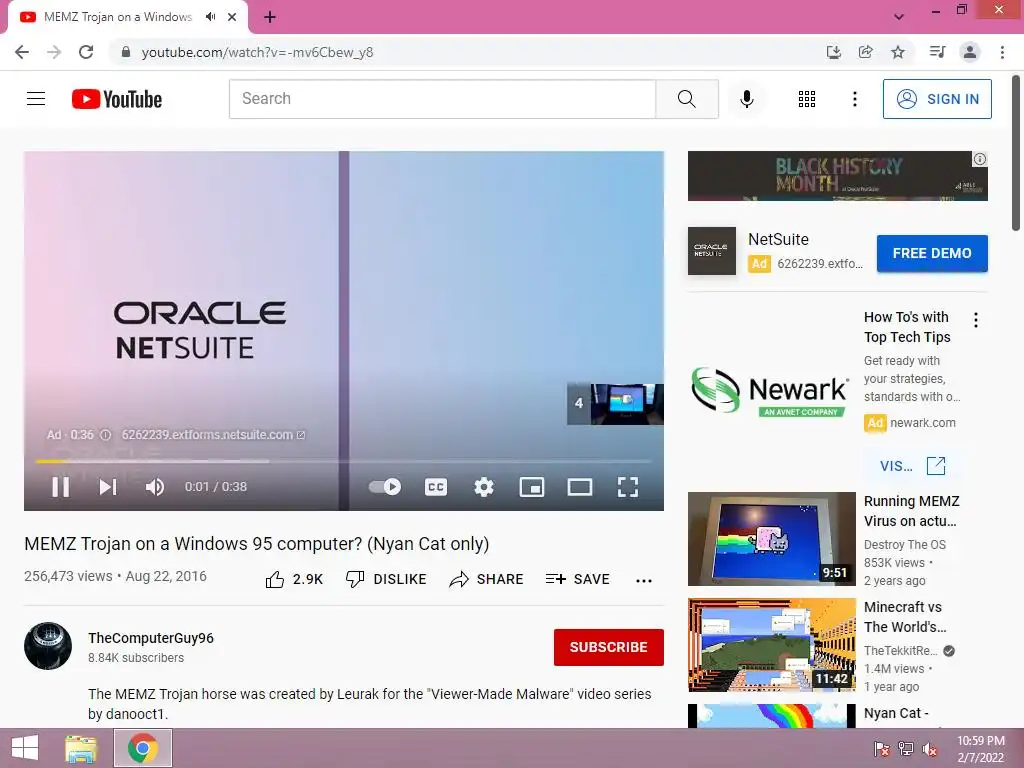This screenshot has width=1024, height=768.
Task: Go to the YouTube home logo
Action: click(117, 99)
